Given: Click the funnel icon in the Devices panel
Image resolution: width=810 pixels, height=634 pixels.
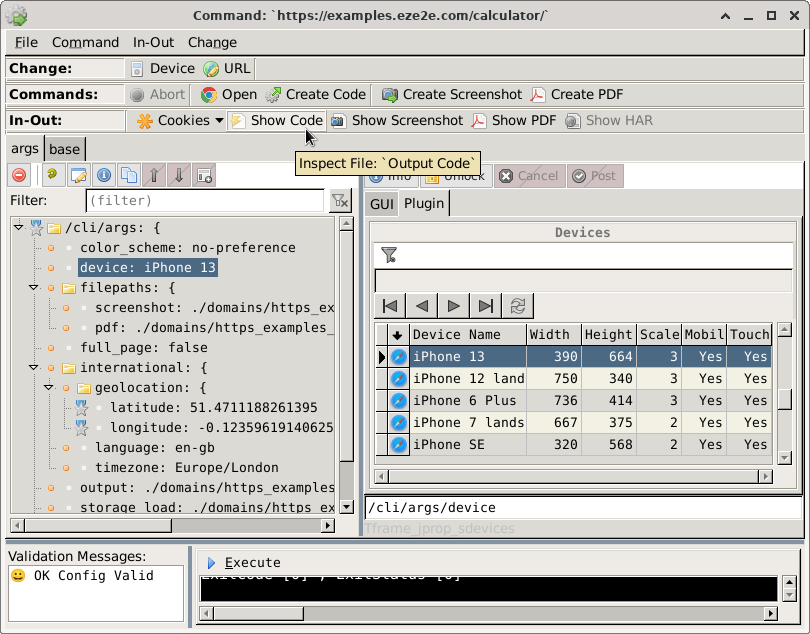Looking at the screenshot, I should pyautogui.click(x=388, y=255).
